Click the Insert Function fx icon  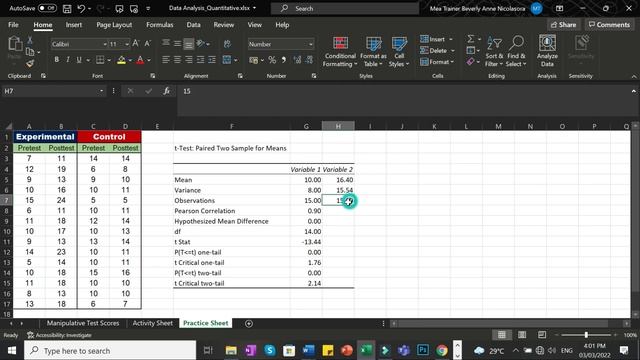point(167,91)
